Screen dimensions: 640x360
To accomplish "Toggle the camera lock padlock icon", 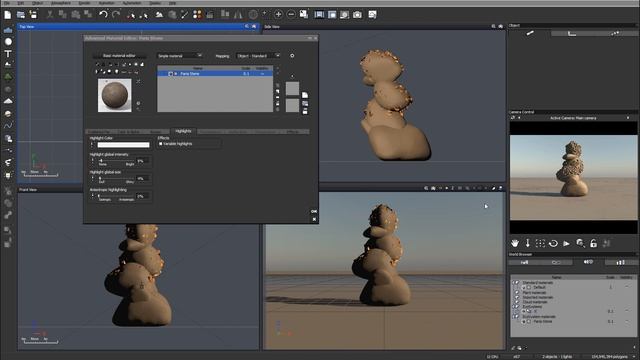I will 593,243.
